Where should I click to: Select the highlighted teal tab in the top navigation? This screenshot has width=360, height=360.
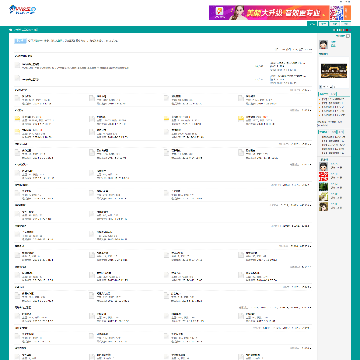click(x=312, y=24)
